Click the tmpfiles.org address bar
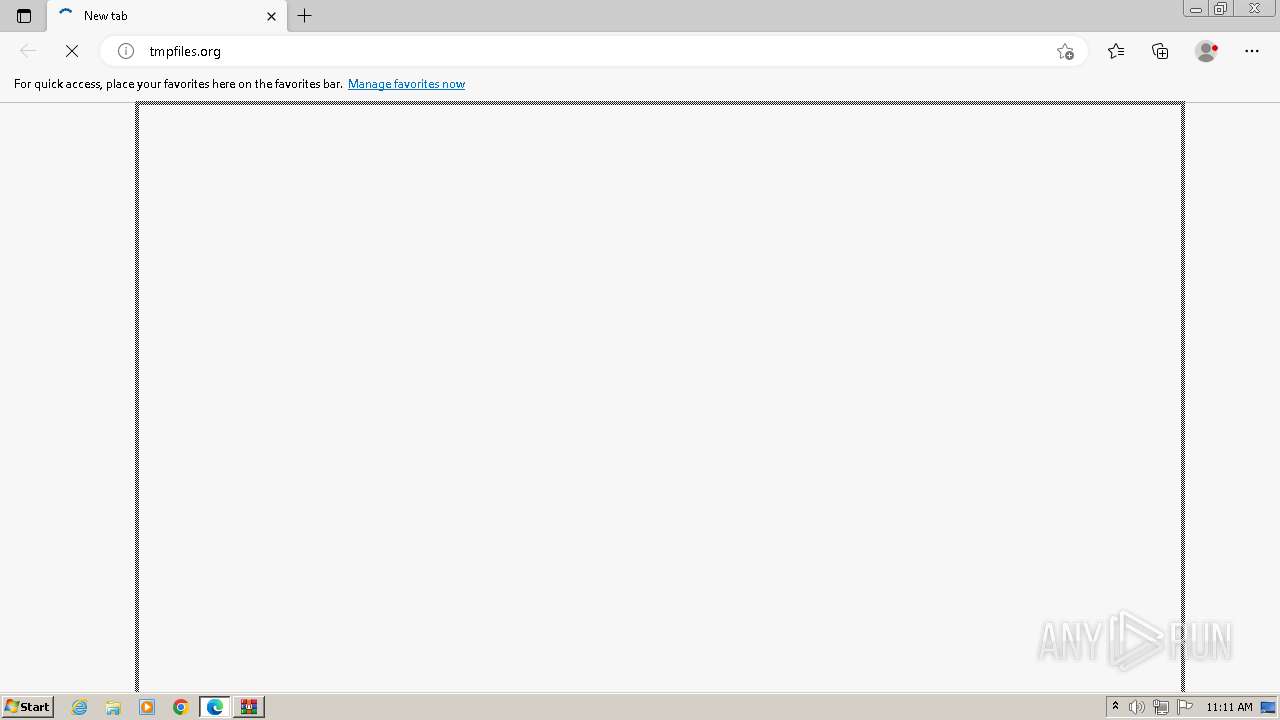Image resolution: width=1280 pixels, height=720 pixels. pyautogui.click(x=595, y=51)
